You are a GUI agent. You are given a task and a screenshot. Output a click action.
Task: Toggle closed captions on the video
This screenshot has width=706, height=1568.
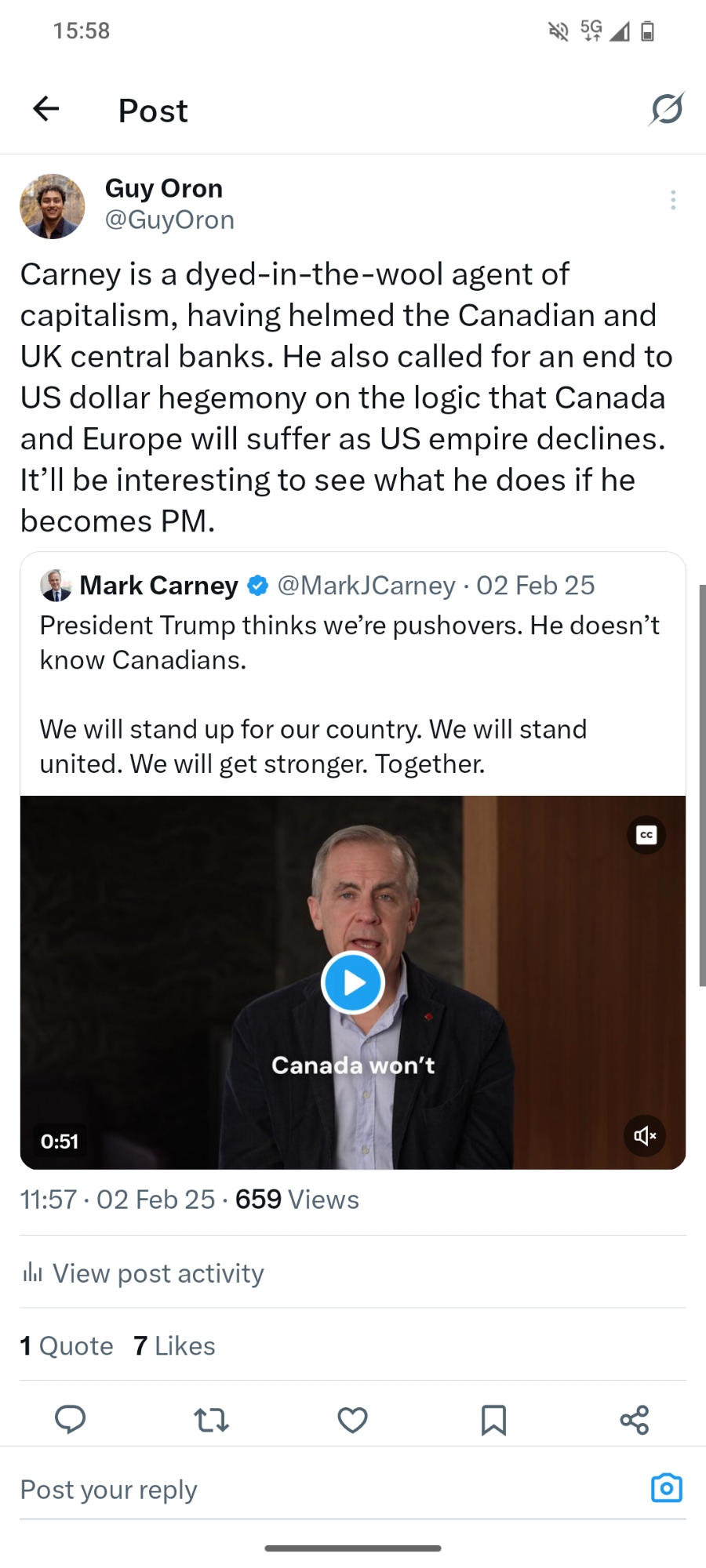(x=646, y=835)
